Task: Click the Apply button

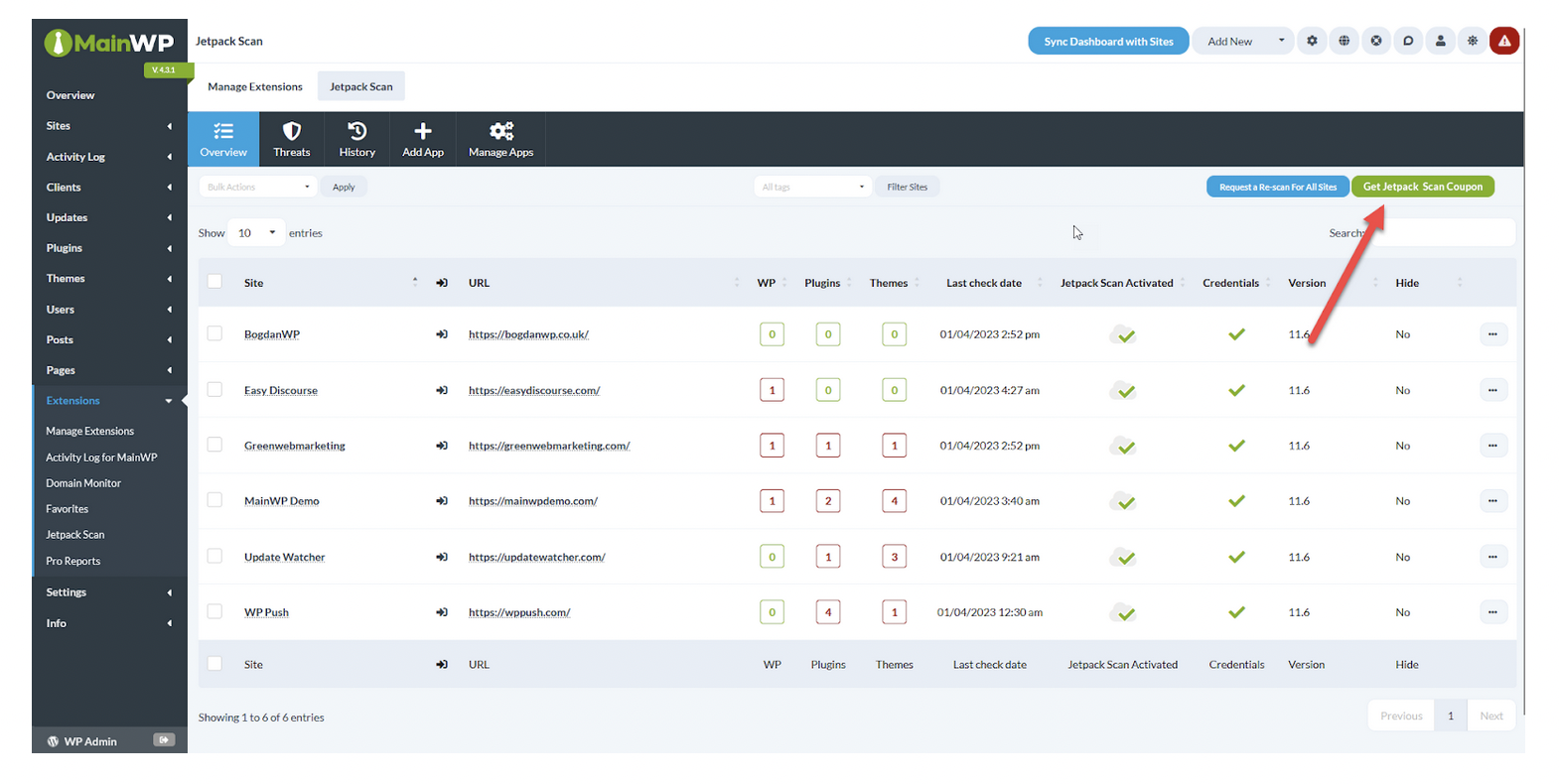Action: (344, 187)
